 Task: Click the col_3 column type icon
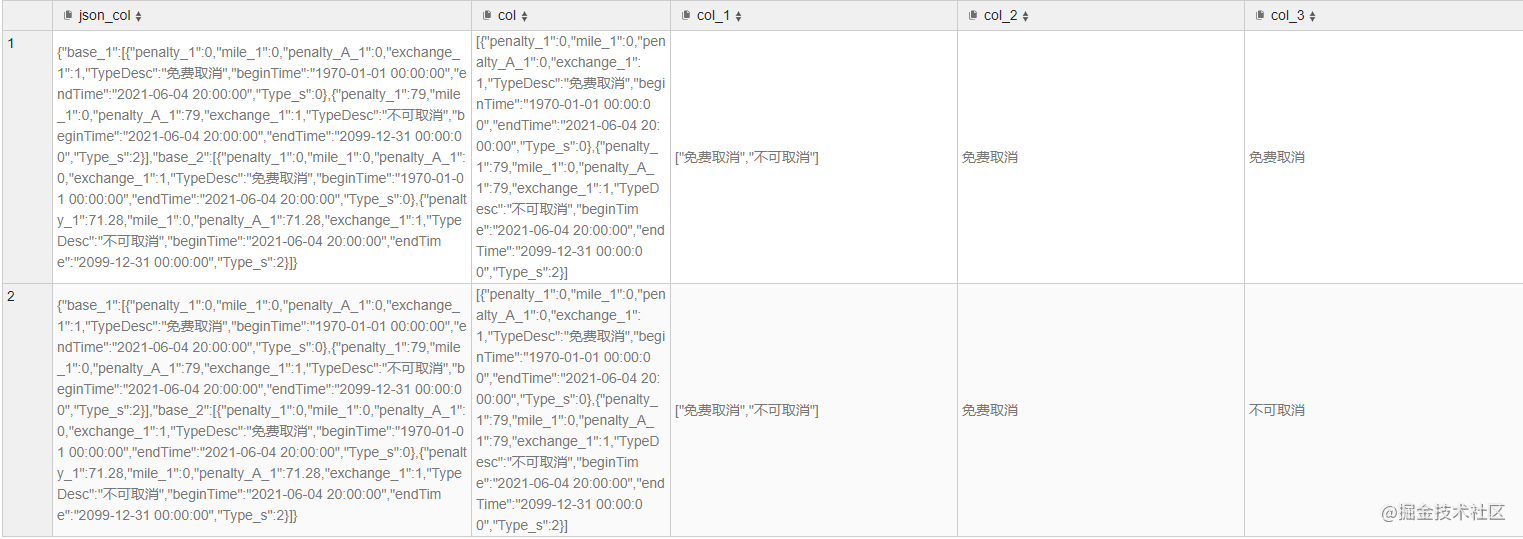pyautogui.click(x=1260, y=16)
